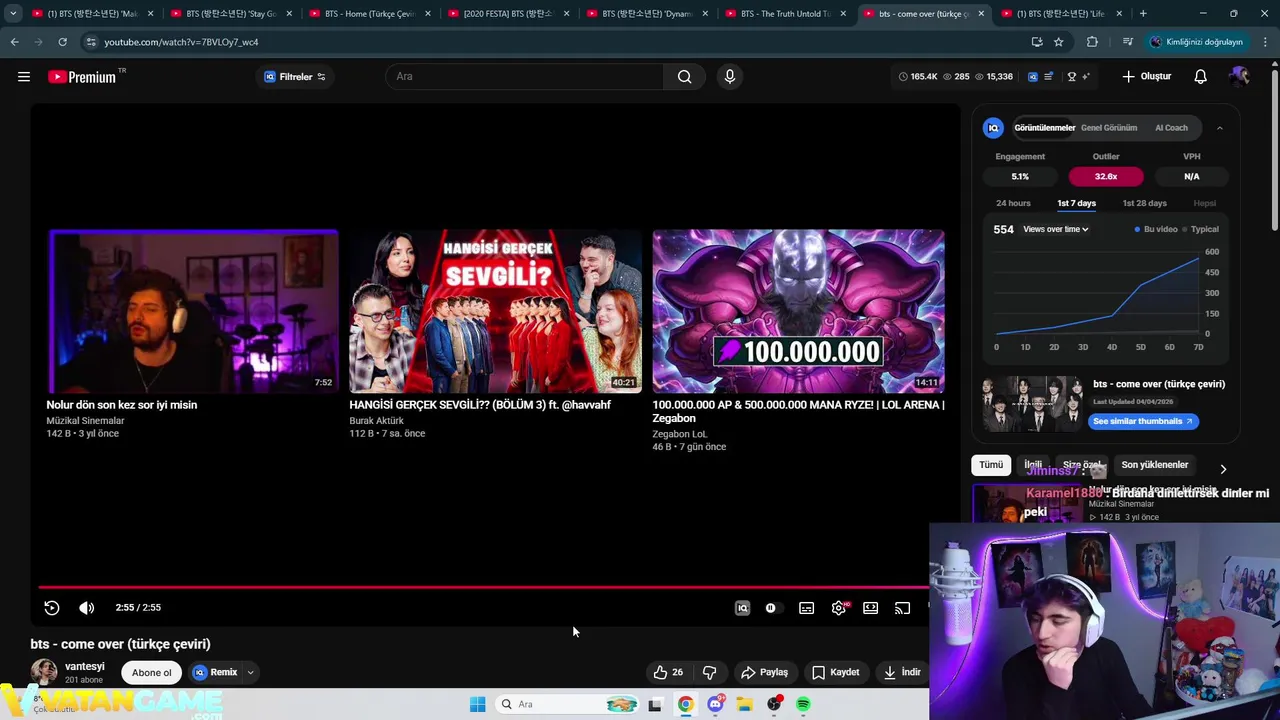1280x720 pixels.
Task: Open 100.000.000 AP Ryze video thumbnail
Action: pyautogui.click(x=798, y=312)
